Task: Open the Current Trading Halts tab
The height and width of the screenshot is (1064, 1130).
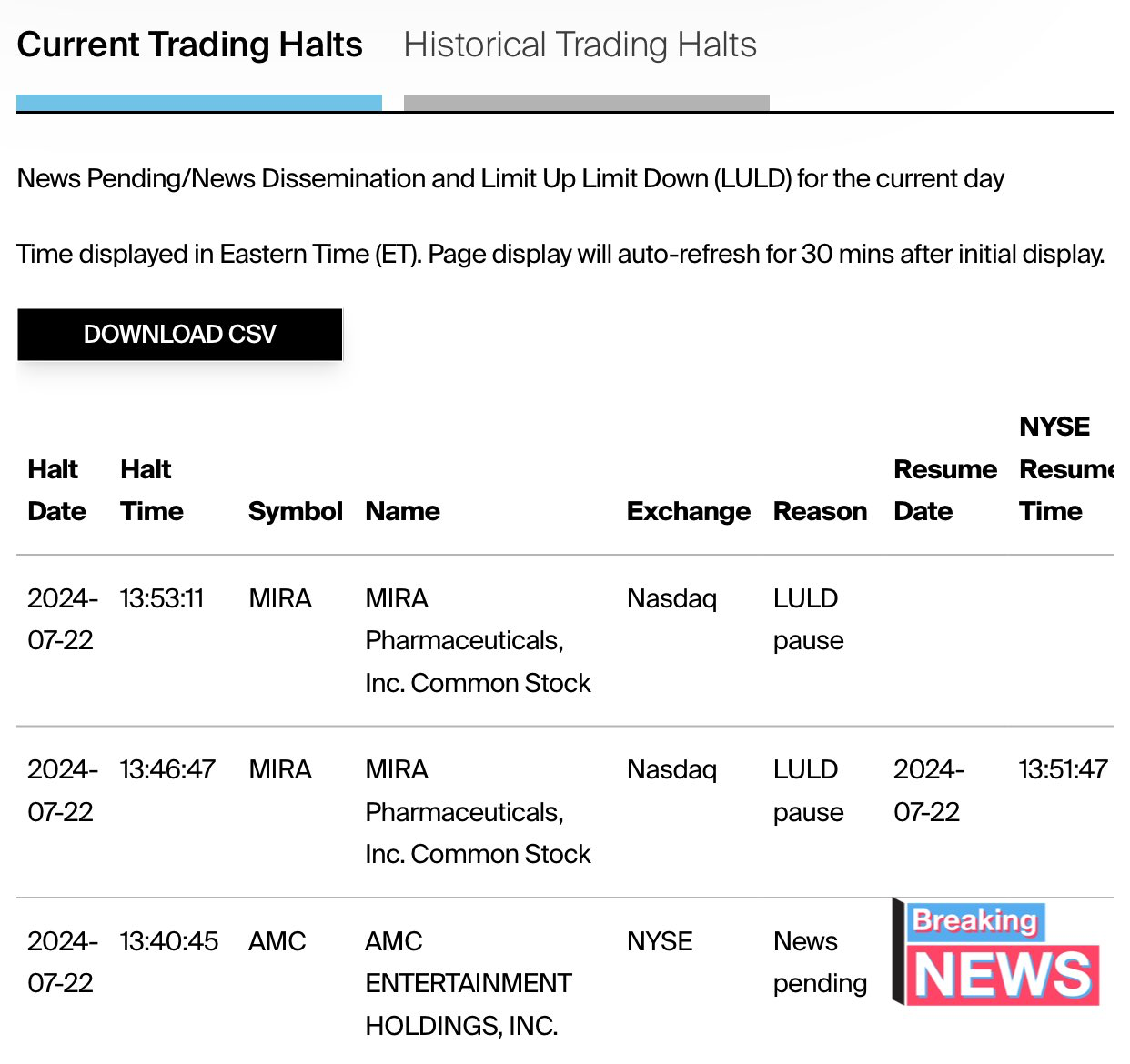Action: (x=189, y=45)
